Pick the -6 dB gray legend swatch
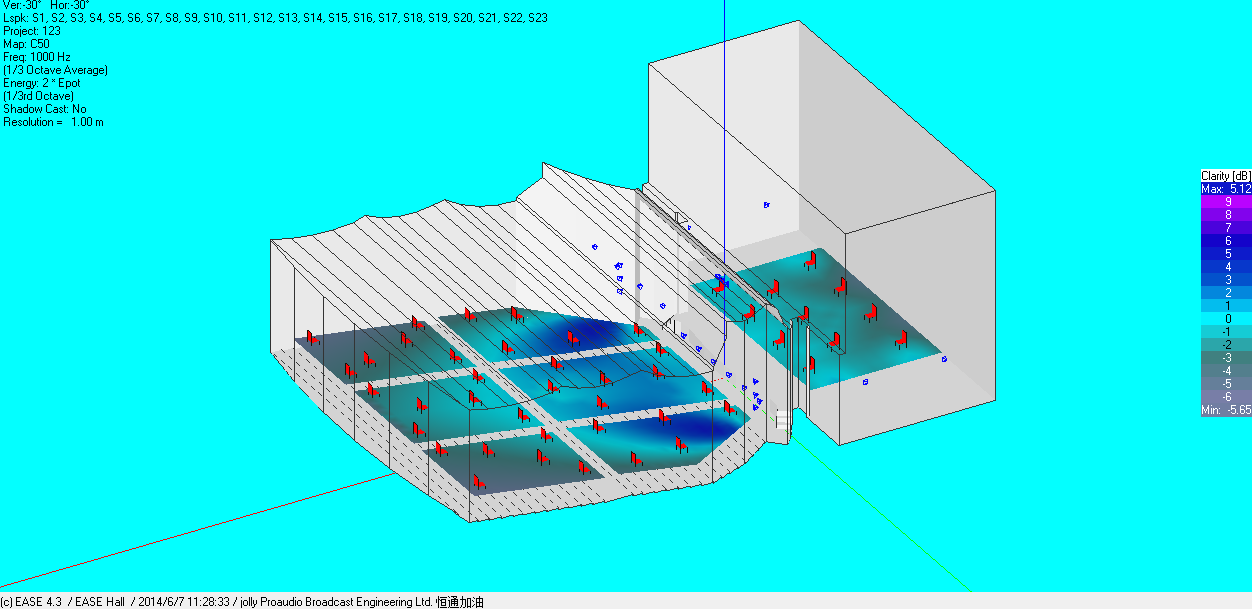The image size is (1252, 609). pos(1226,397)
